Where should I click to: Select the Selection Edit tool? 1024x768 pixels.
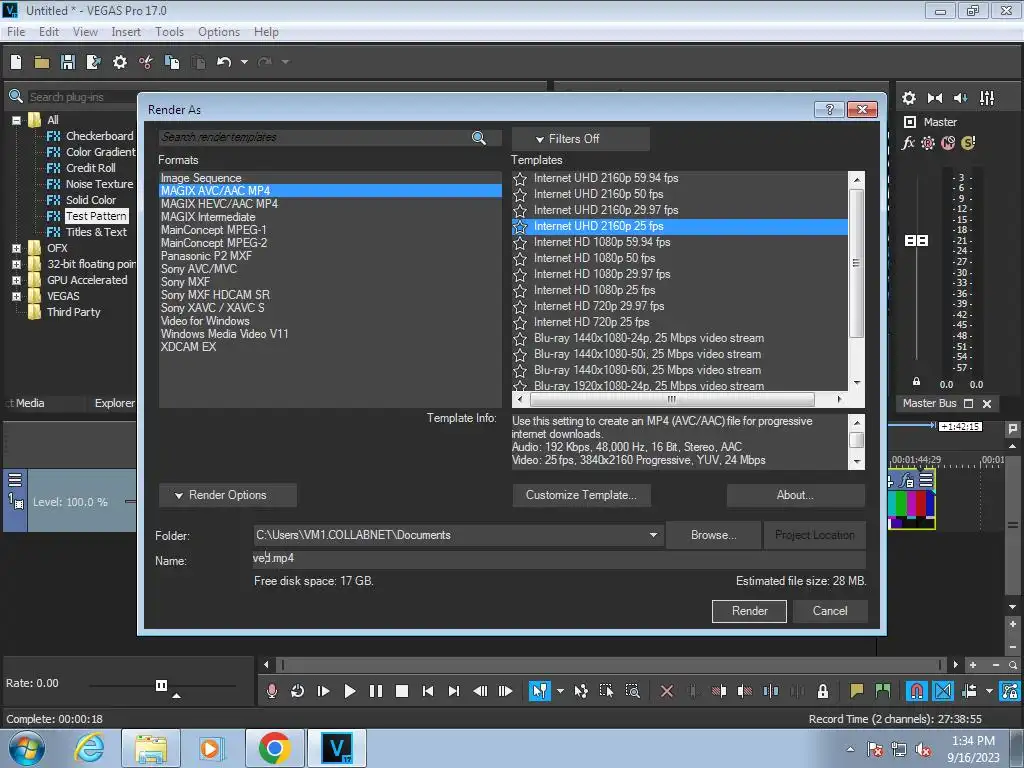point(606,691)
